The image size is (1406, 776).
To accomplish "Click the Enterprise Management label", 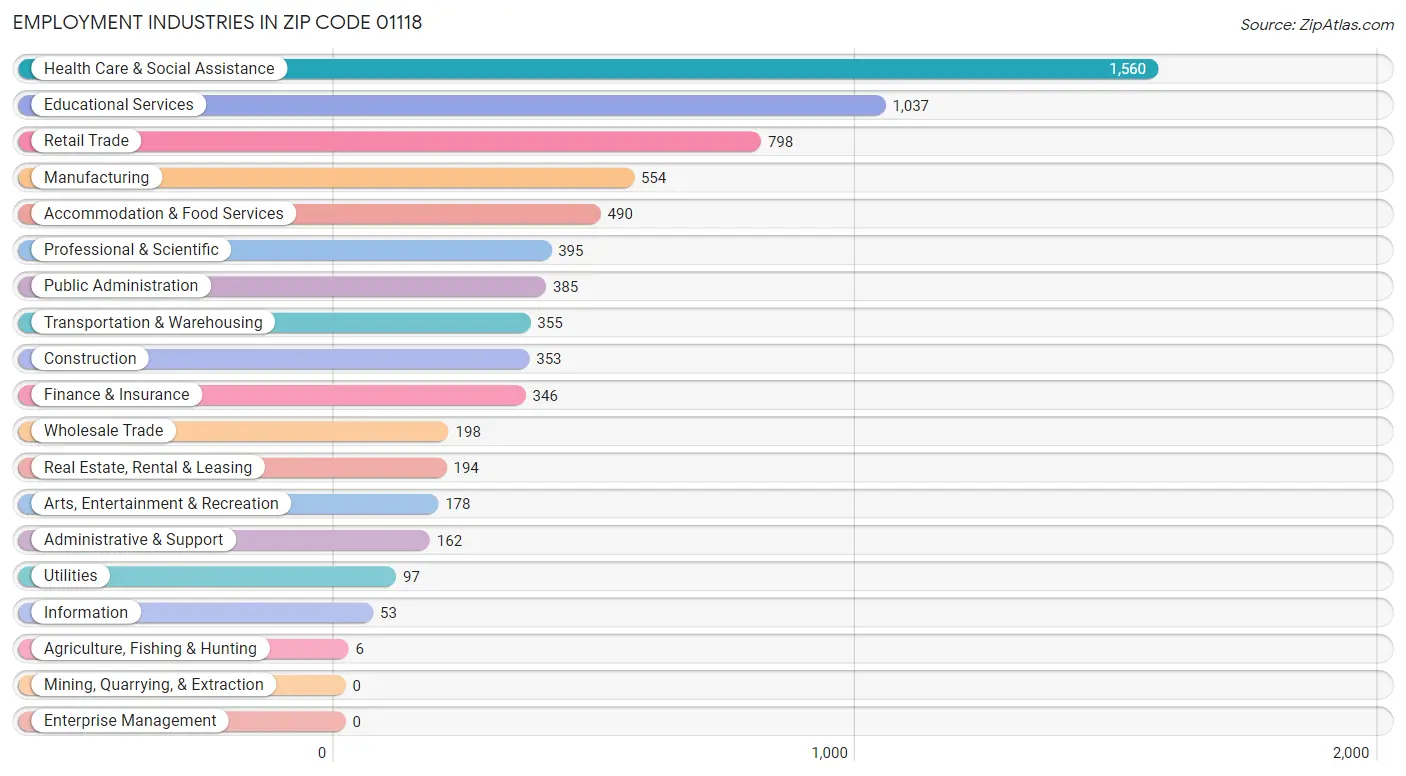I will tap(130, 721).
